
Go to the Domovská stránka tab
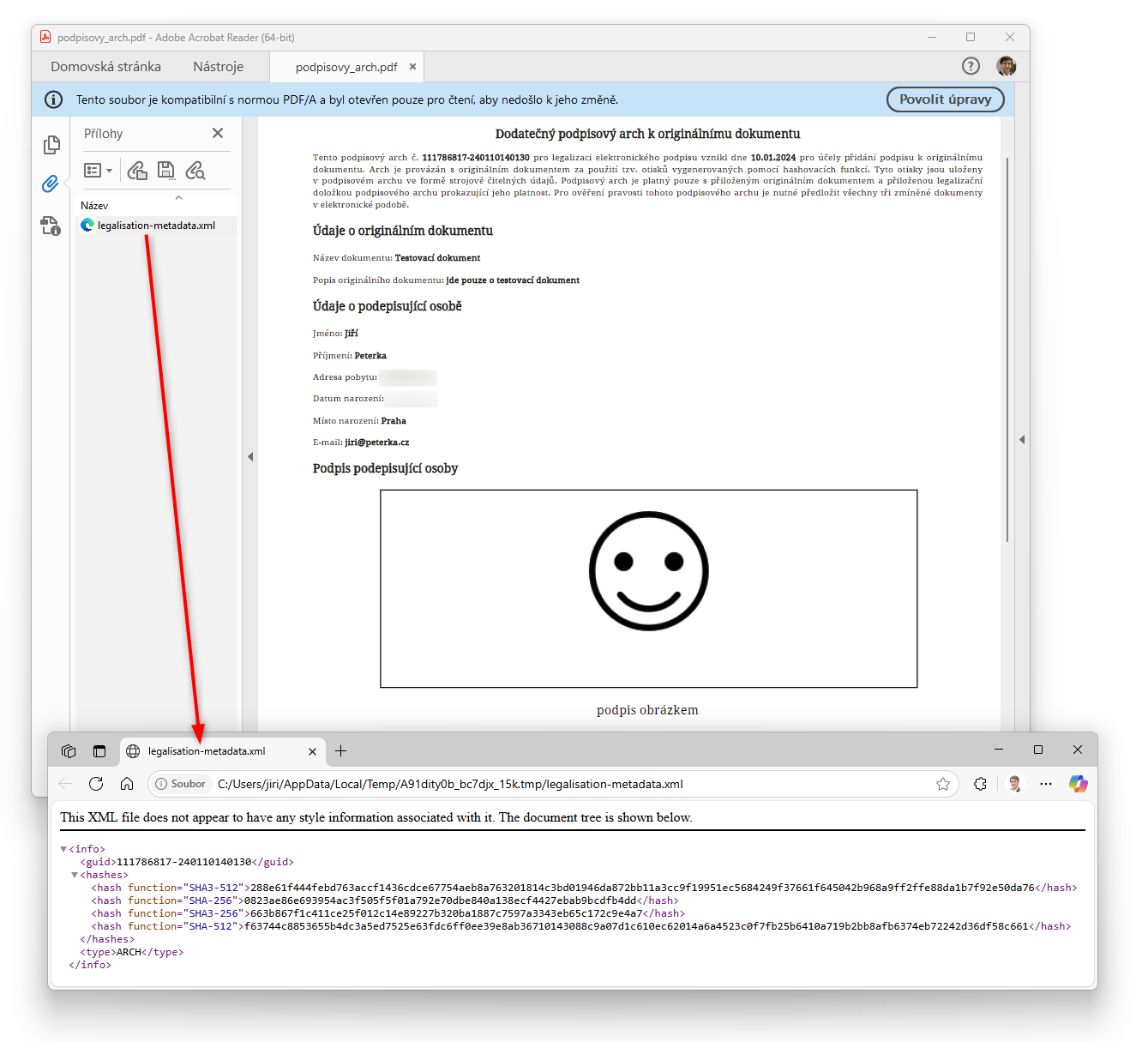(x=105, y=67)
